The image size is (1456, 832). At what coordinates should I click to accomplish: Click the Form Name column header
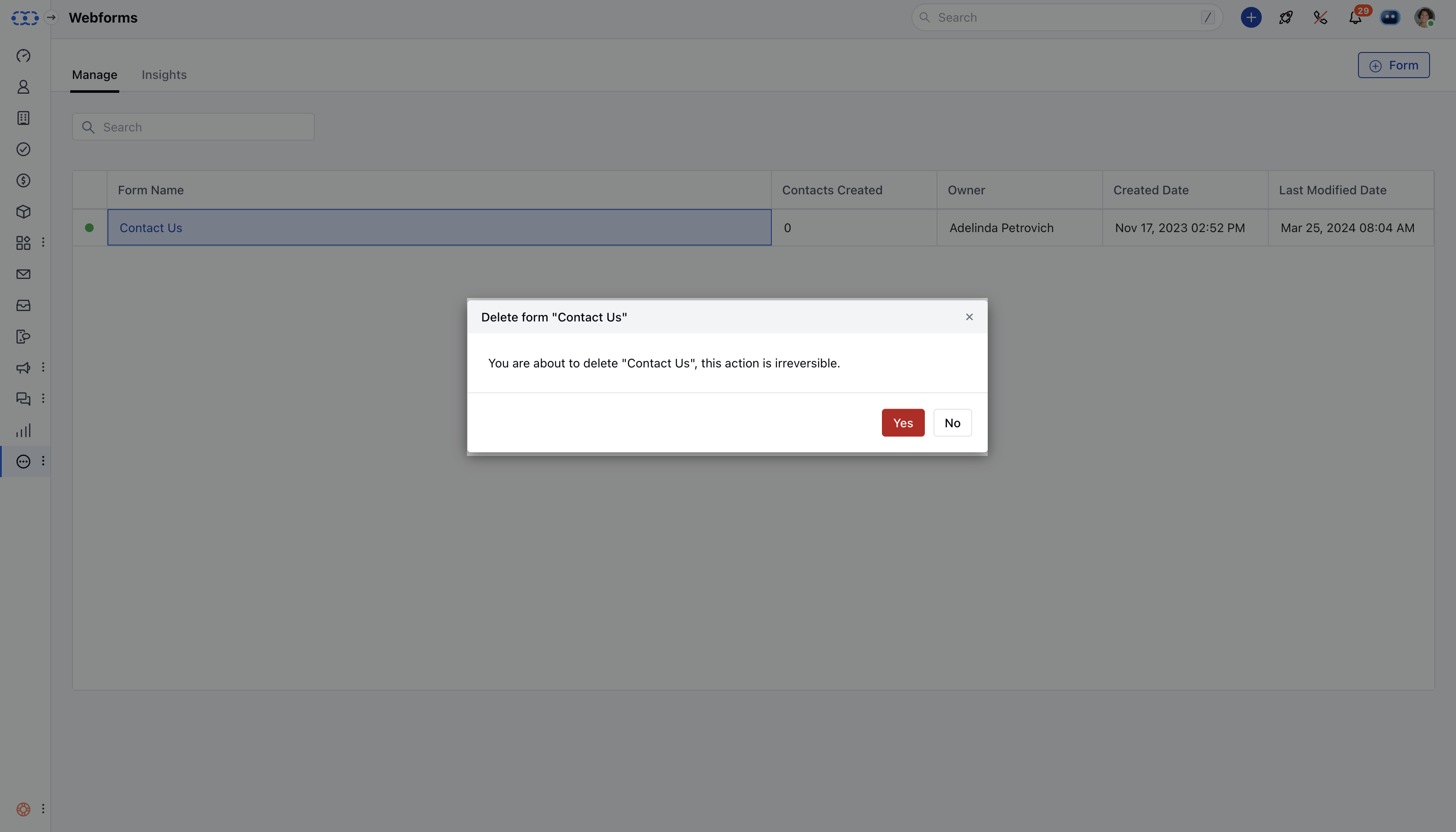438,190
